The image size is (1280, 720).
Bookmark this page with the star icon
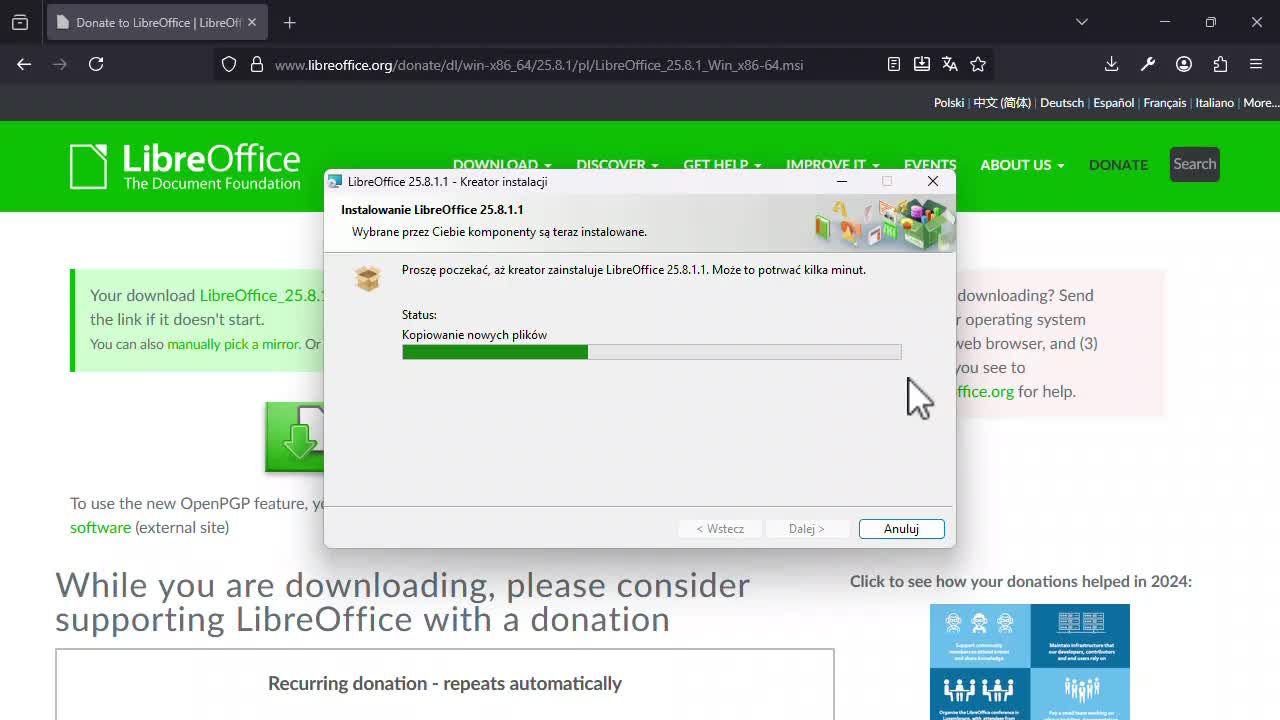[x=978, y=64]
